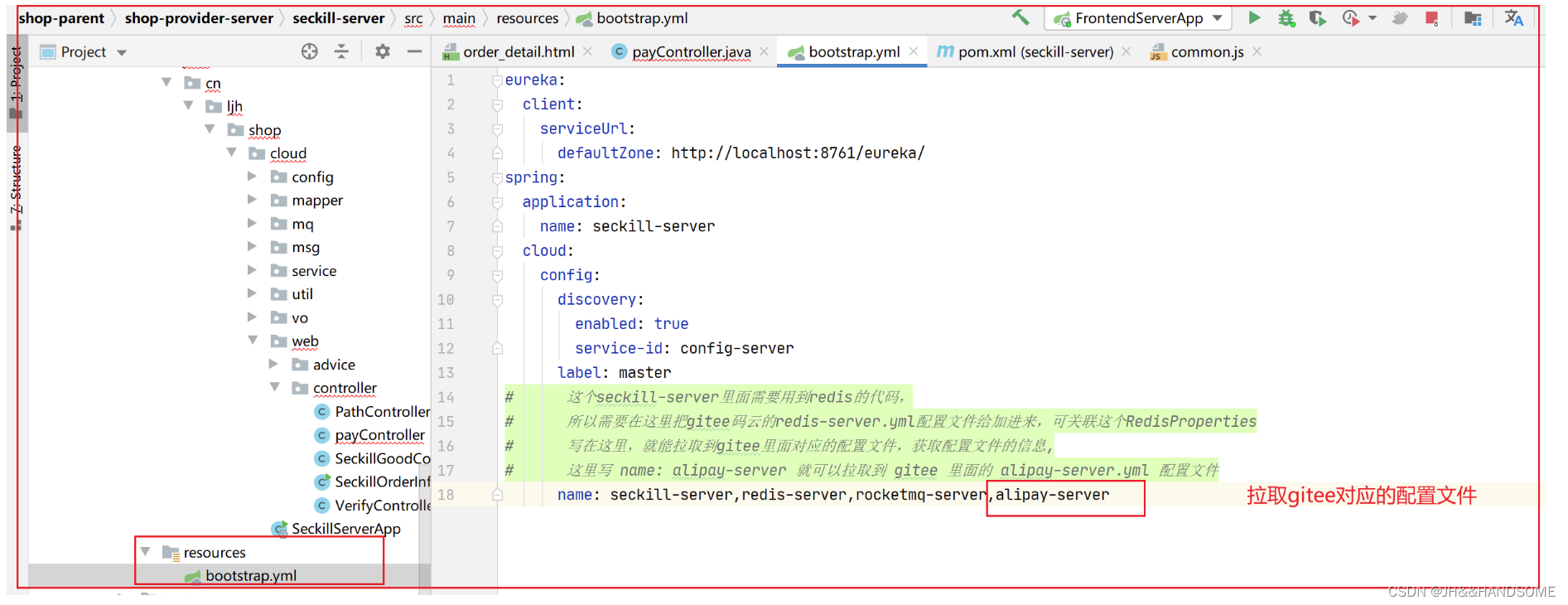The height and width of the screenshot is (605, 1568).
Task: Click the profiler run icon
Action: click(x=1350, y=17)
